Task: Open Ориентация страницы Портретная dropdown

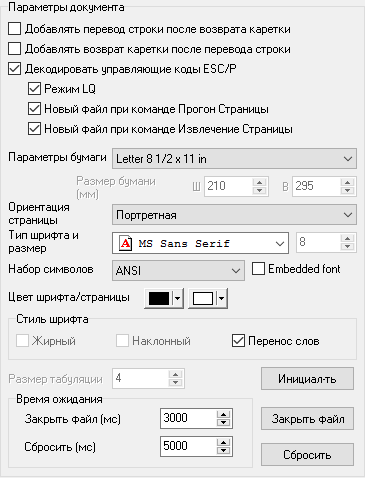Action: 234,215
